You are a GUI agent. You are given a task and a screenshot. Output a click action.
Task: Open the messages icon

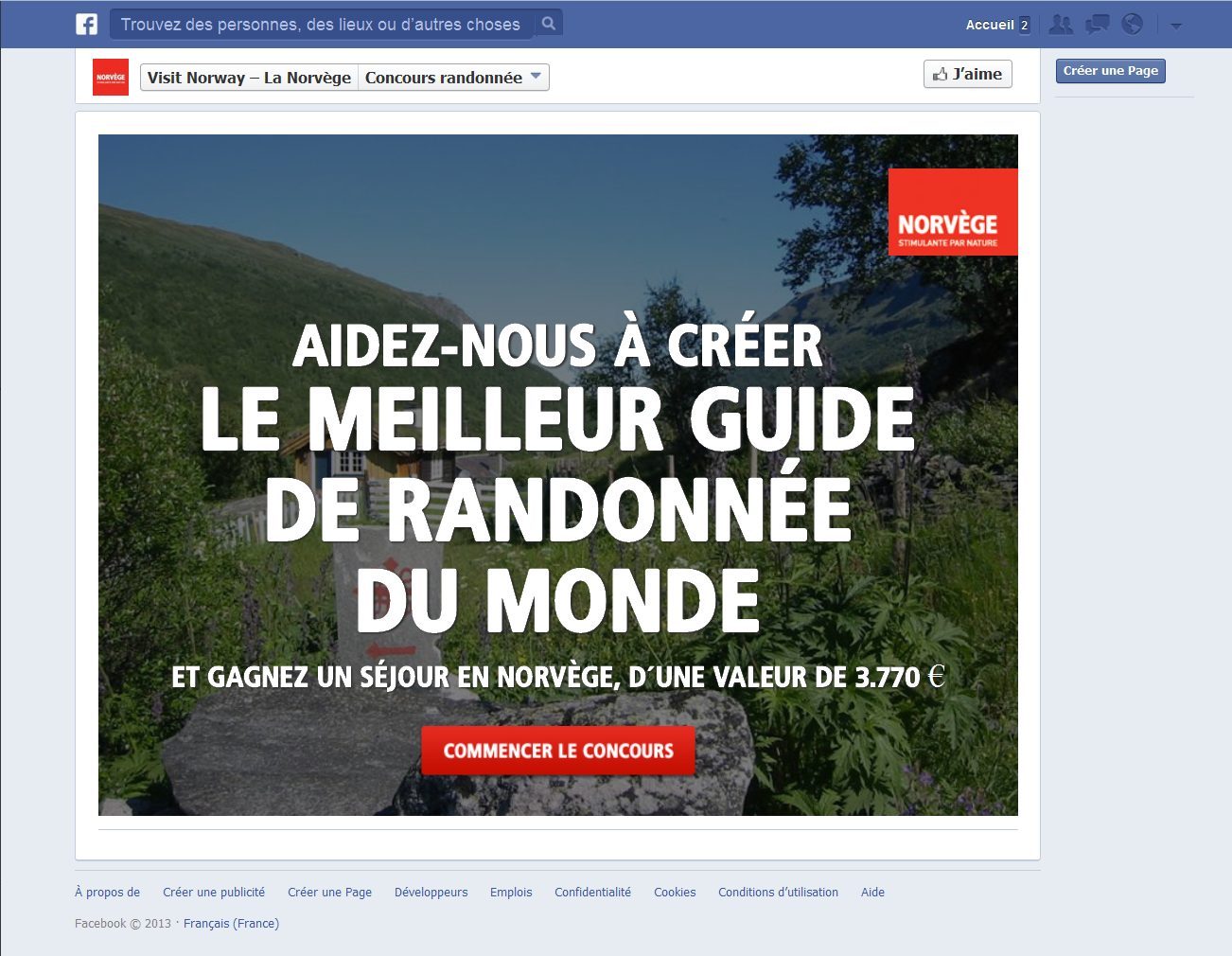click(x=1097, y=25)
